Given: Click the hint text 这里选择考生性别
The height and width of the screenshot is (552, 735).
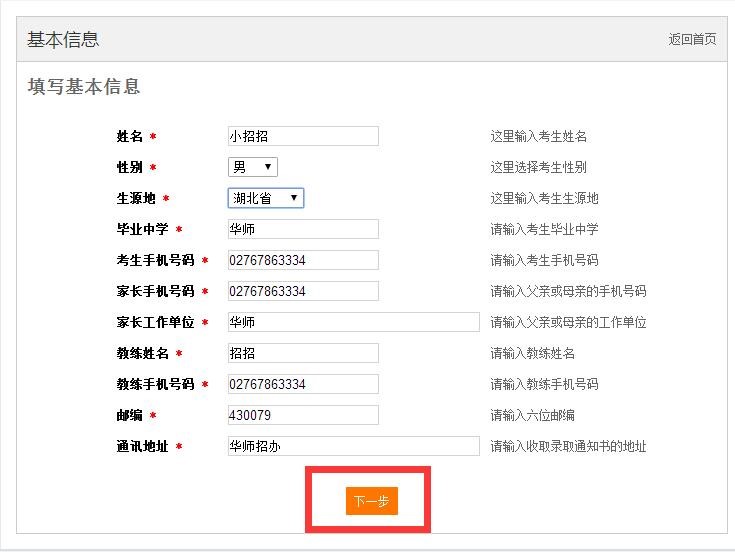Looking at the screenshot, I should [x=538, y=167].
